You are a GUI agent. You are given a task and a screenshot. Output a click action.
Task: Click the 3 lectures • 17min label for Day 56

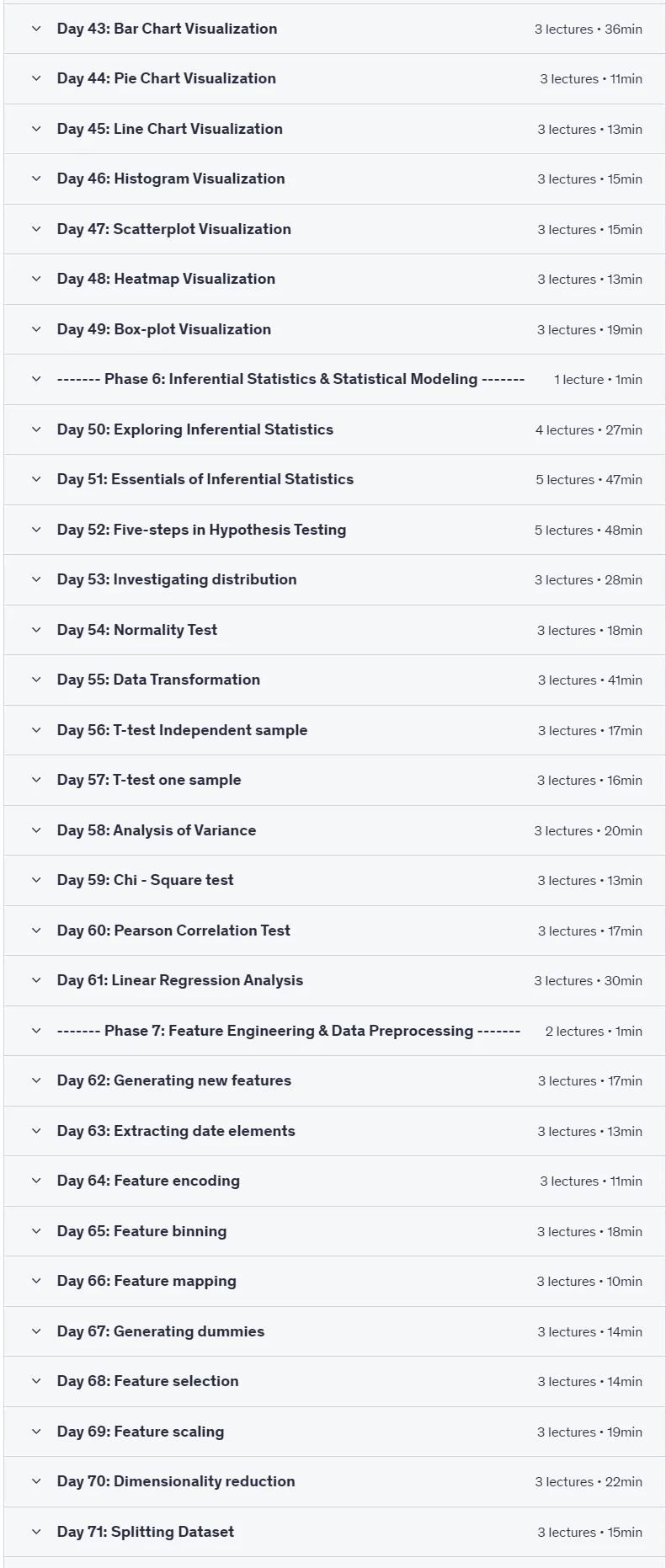tap(590, 730)
